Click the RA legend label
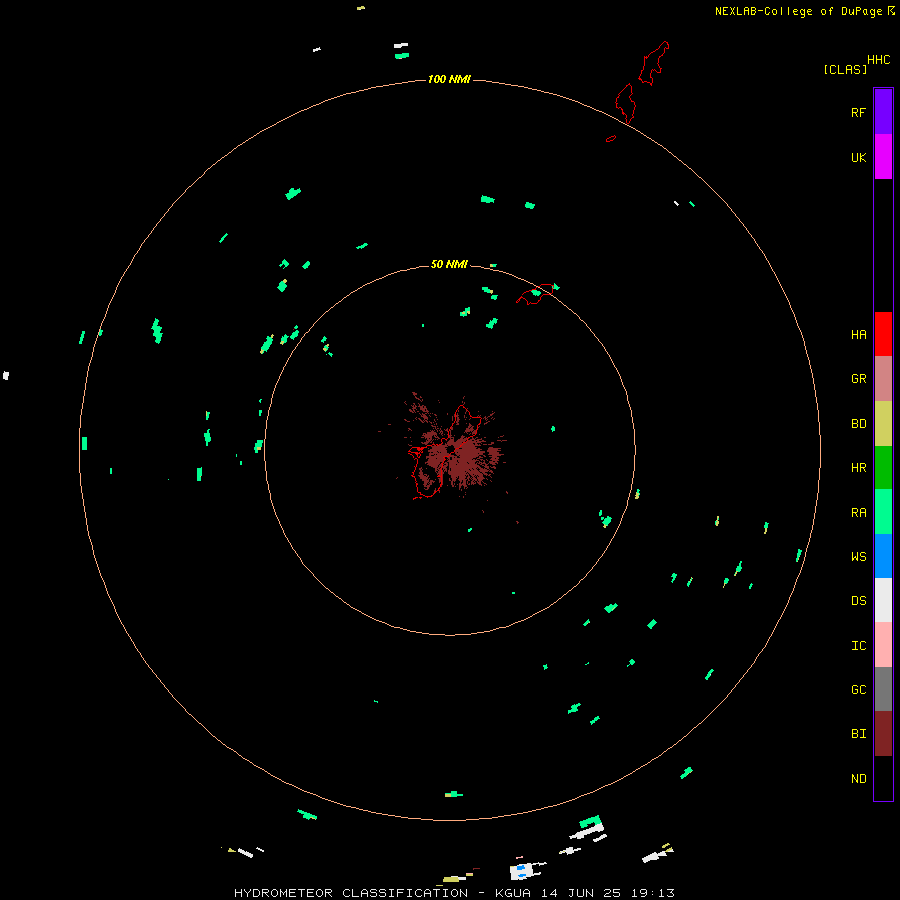Viewport: 900px width, 900px height. (858, 513)
